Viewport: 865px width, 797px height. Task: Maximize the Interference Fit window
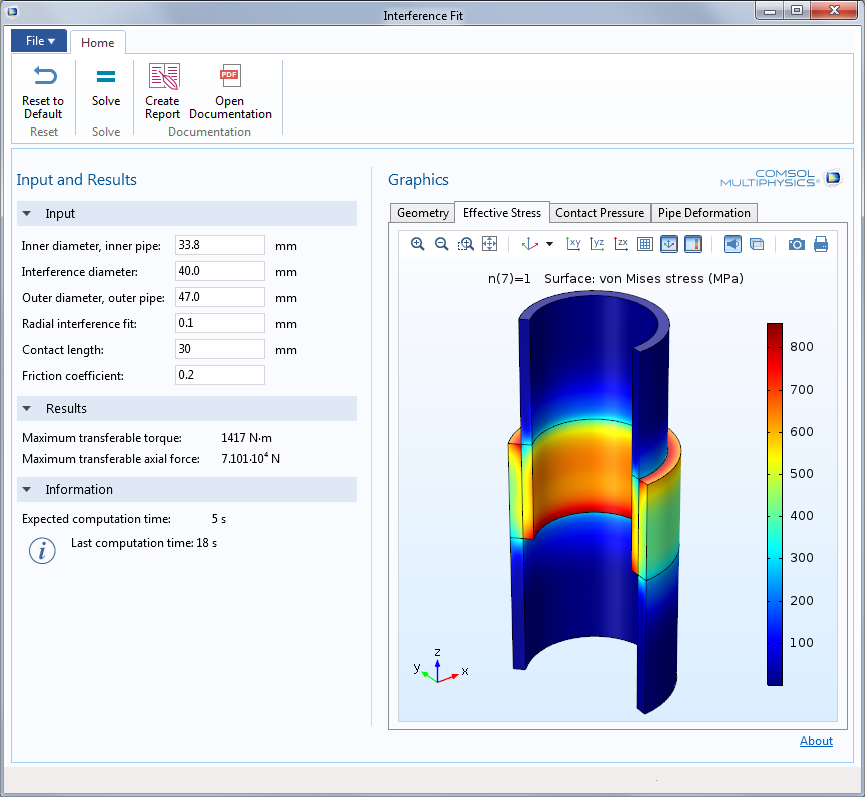[x=797, y=10]
